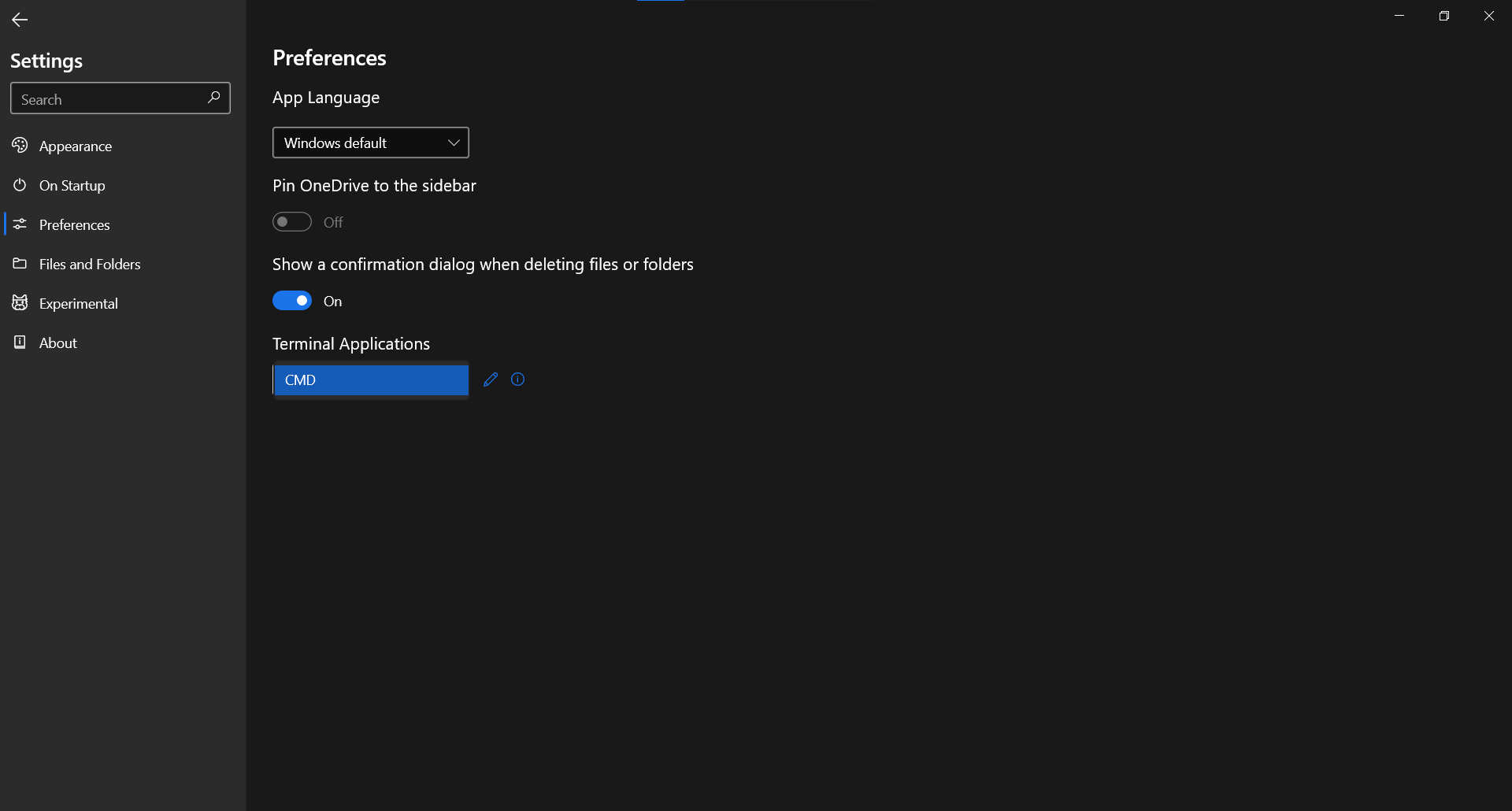Go to Files and Folders settings
Image resolution: width=1512 pixels, height=811 pixels.
coord(89,264)
